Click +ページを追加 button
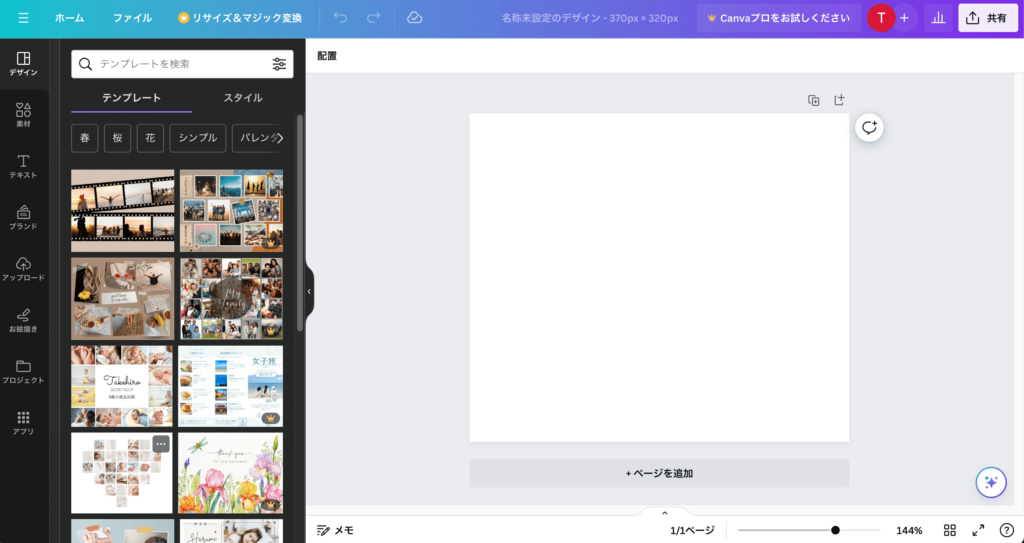Viewport: 1024px width, 543px height. coord(660,473)
